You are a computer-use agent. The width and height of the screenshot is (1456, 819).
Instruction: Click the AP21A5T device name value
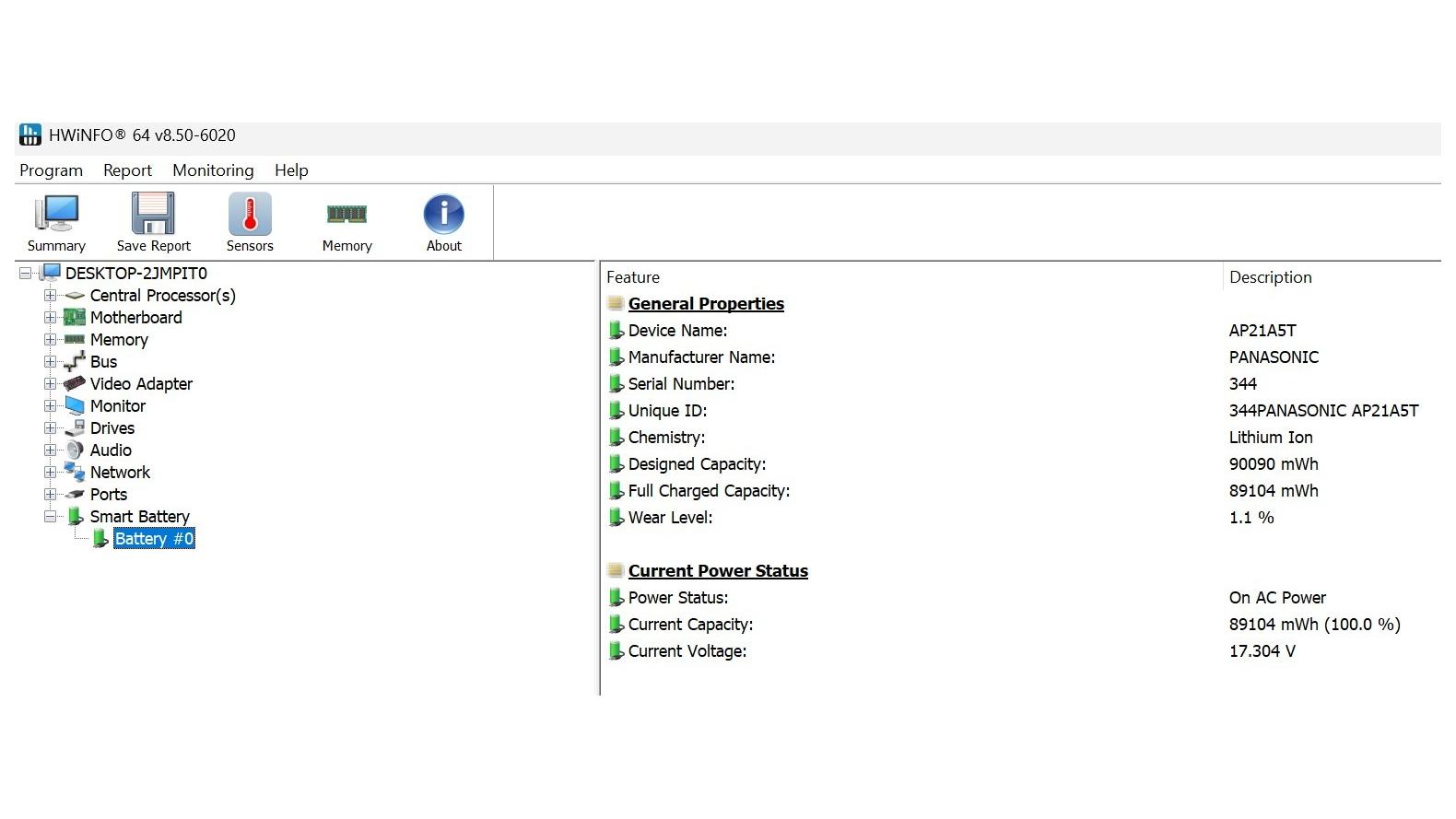point(1262,331)
